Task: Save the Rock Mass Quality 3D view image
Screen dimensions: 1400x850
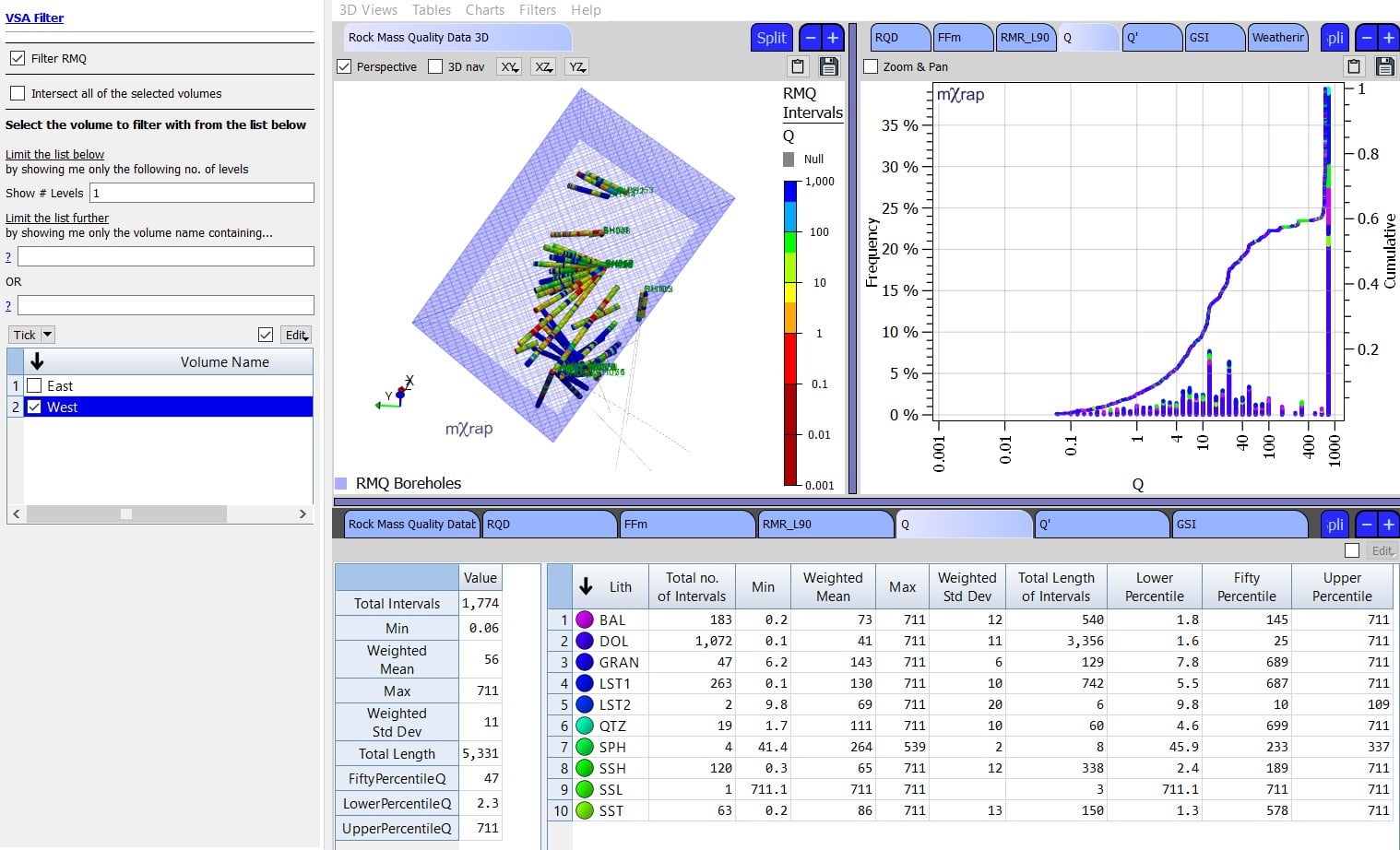Action: pyautogui.click(x=828, y=66)
